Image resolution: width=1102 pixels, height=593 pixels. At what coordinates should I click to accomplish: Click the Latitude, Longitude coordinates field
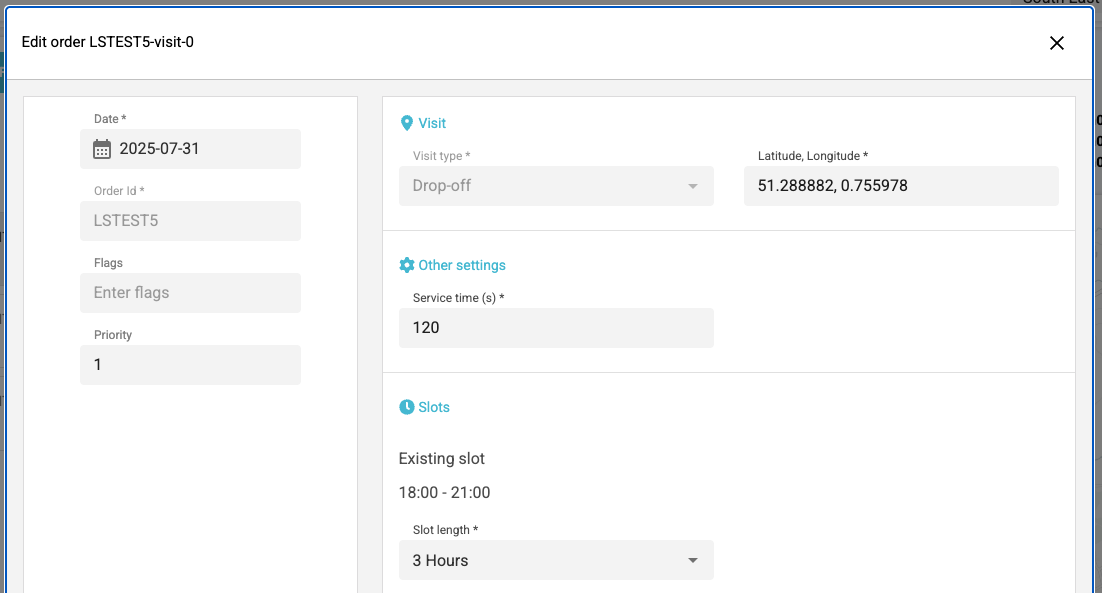coord(900,186)
